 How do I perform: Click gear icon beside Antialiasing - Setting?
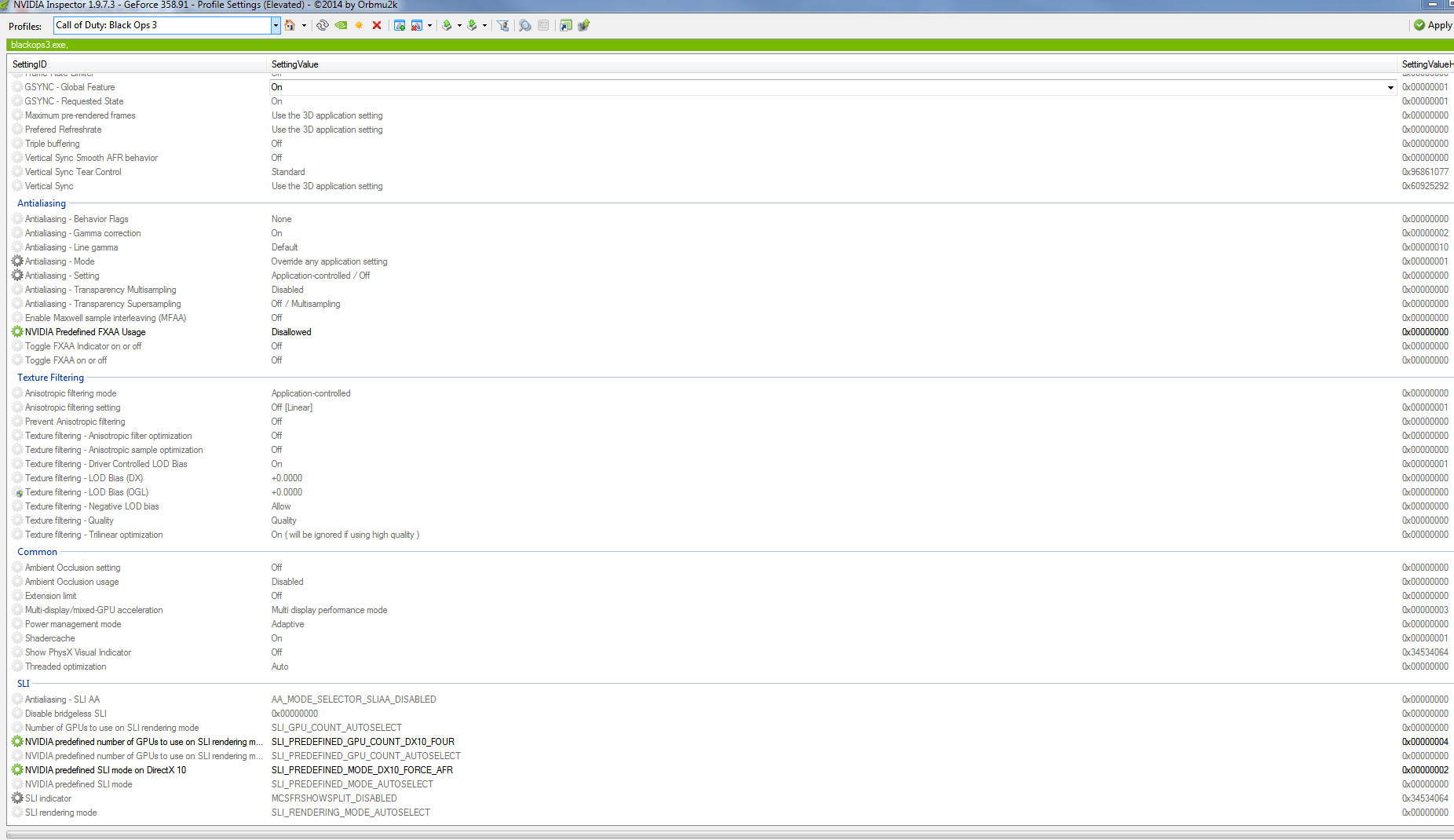click(17, 276)
